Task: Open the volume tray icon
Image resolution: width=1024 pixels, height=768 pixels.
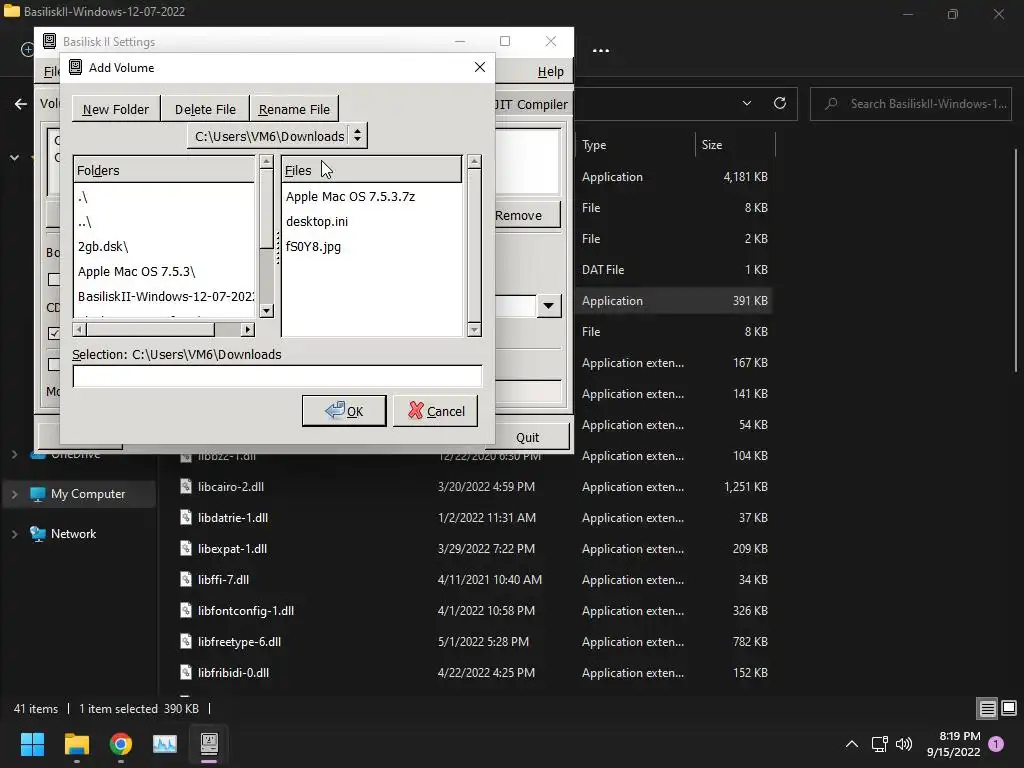Action: (904, 744)
